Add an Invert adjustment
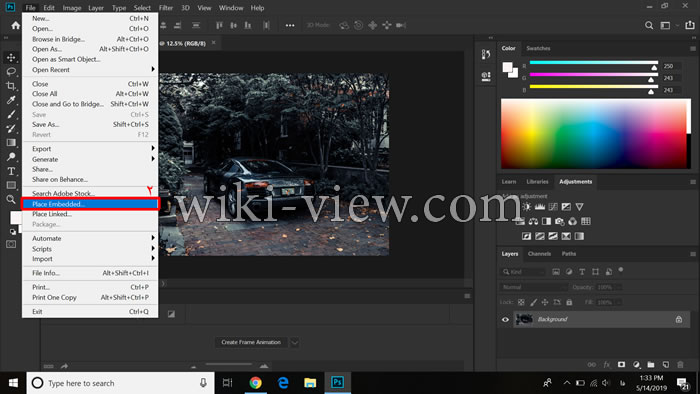Image resolution: width=700 pixels, height=394 pixels. tap(527, 236)
